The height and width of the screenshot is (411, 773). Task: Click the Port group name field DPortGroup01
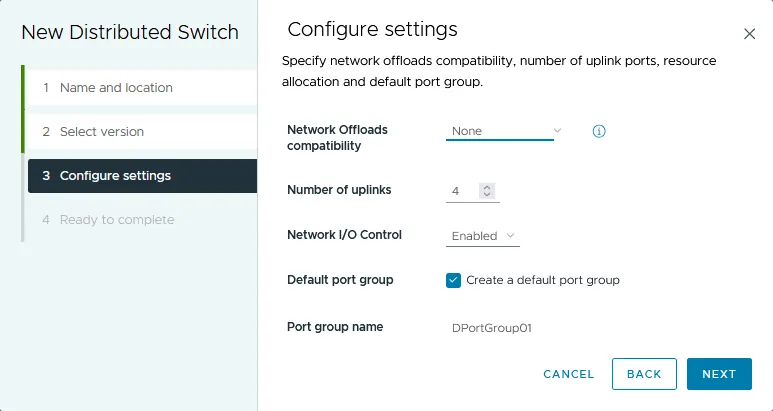coord(492,328)
